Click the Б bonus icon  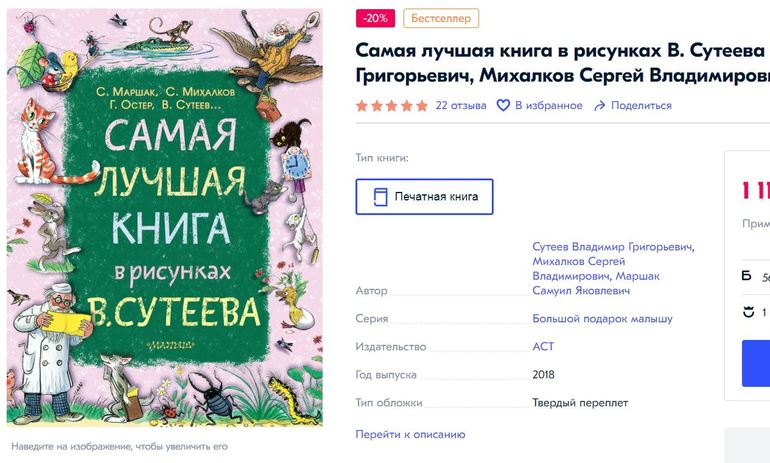pos(746,276)
